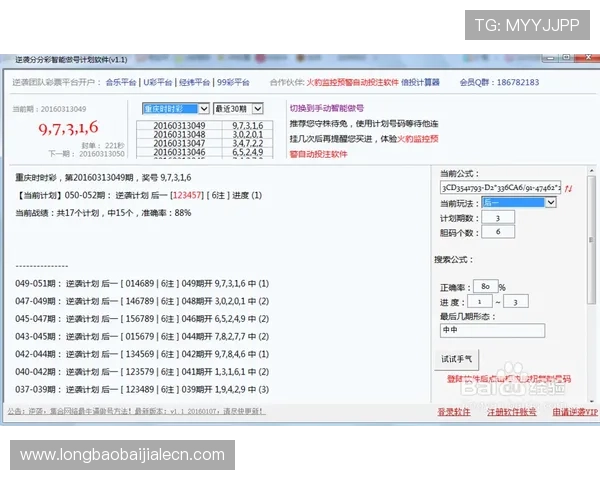Click 切换到手动智能做号 link
Screen dimensions: 600x480
click(326, 108)
